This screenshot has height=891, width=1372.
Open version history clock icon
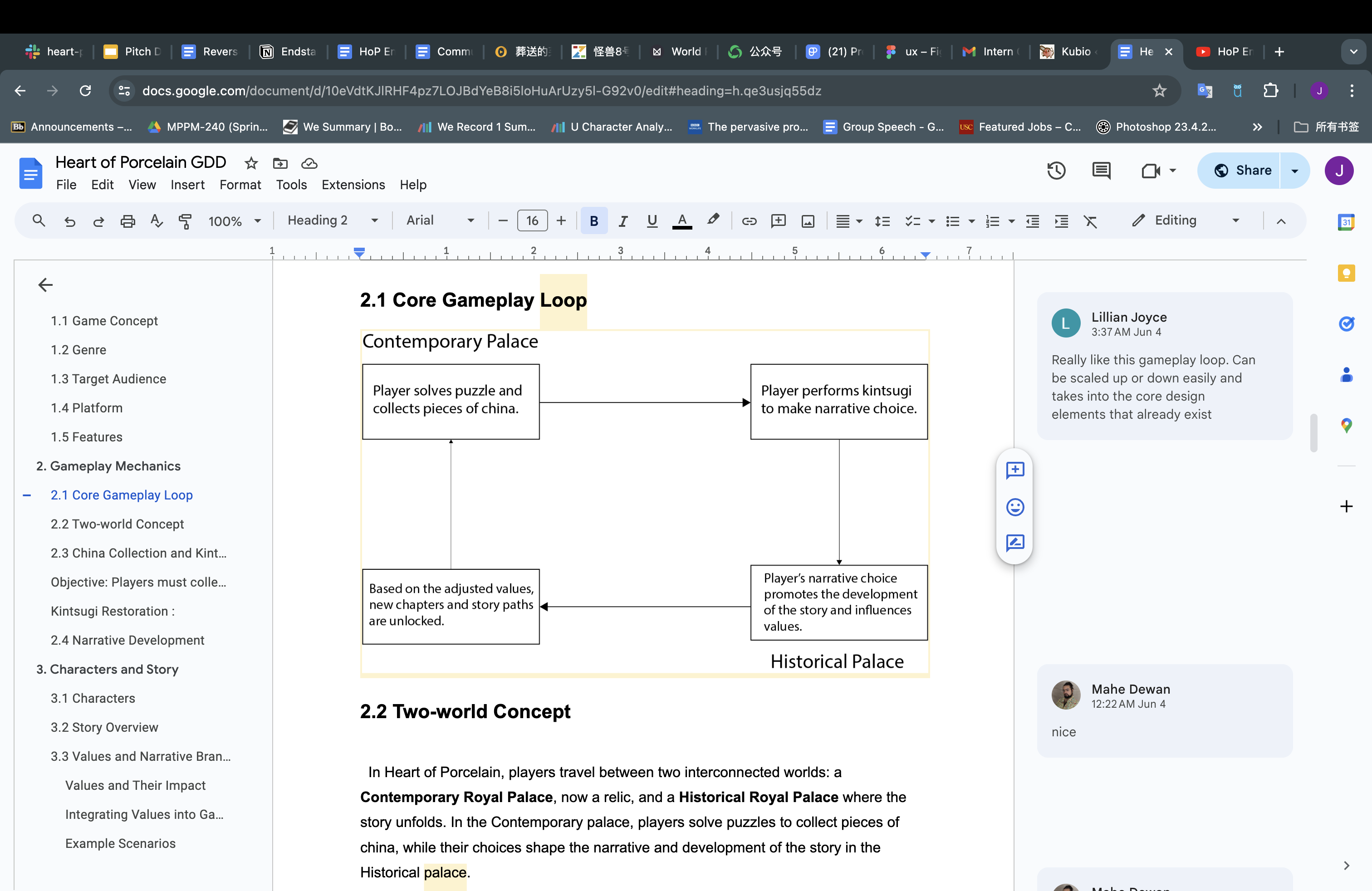click(1056, 171)
